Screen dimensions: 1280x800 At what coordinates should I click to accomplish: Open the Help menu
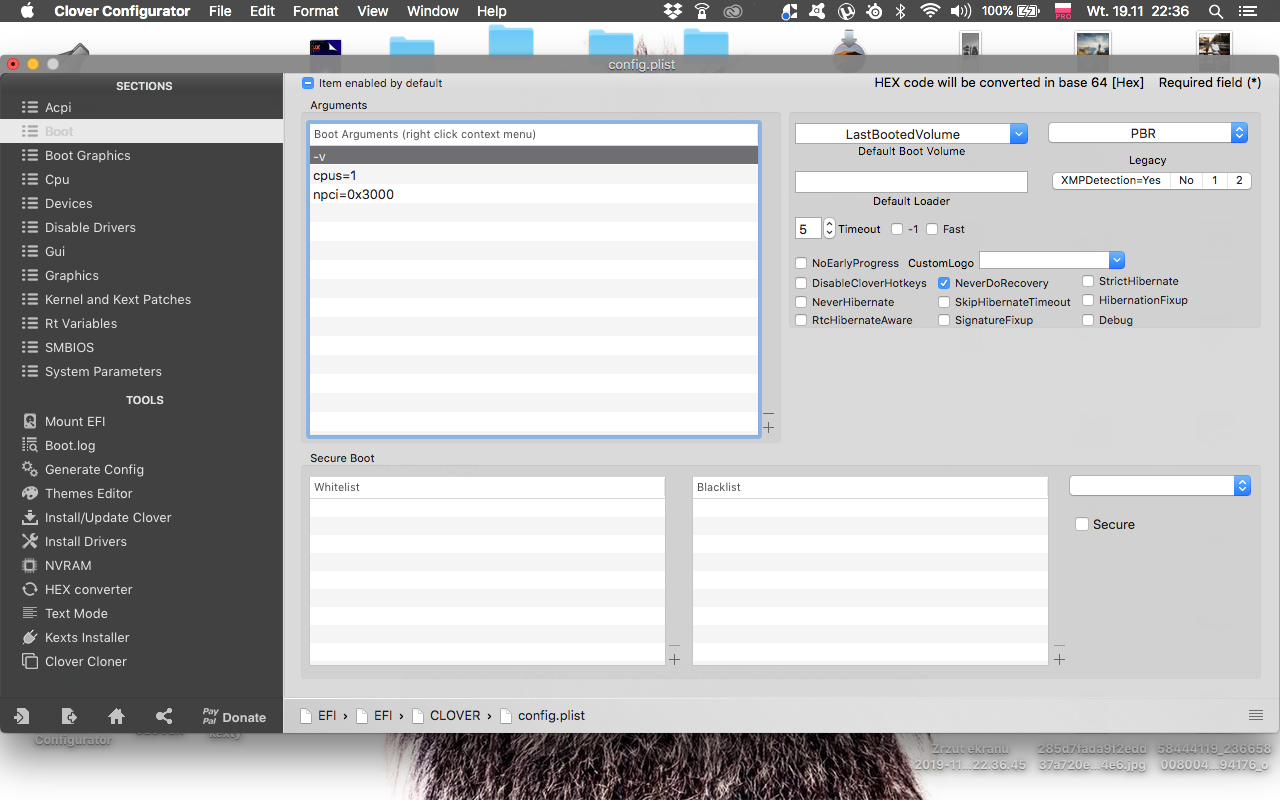point(491,11)
